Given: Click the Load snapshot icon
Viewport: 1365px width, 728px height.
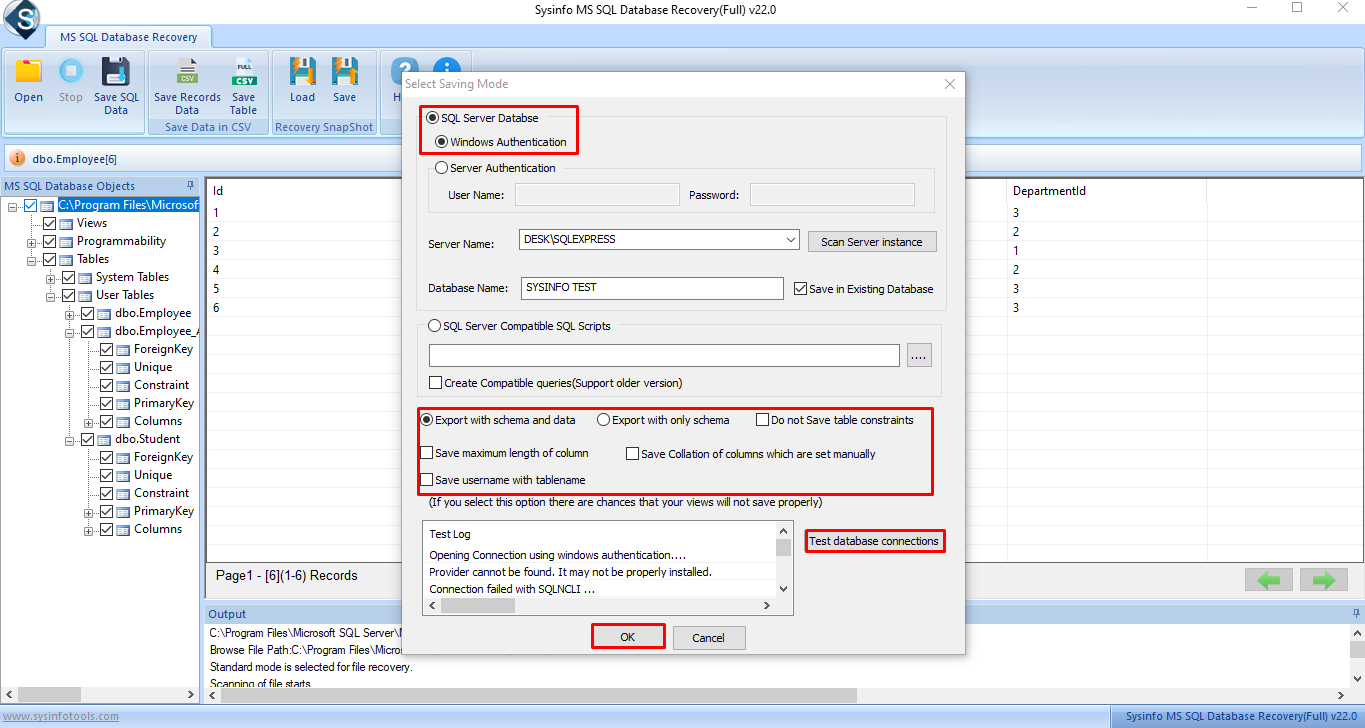Looking at the screenshot, I should tap(302, 73).
